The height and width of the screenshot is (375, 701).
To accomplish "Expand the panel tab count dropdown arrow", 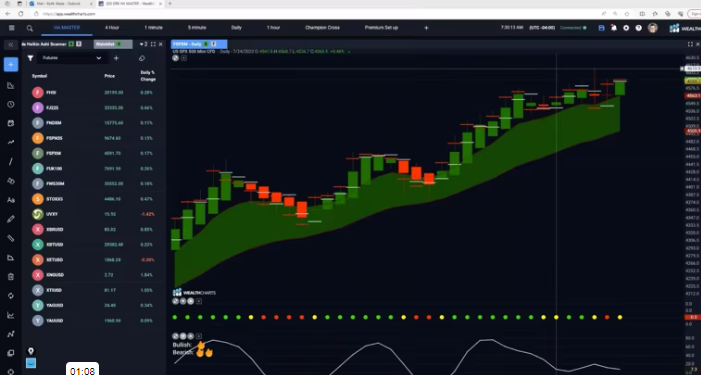I will tap(144, 44).
